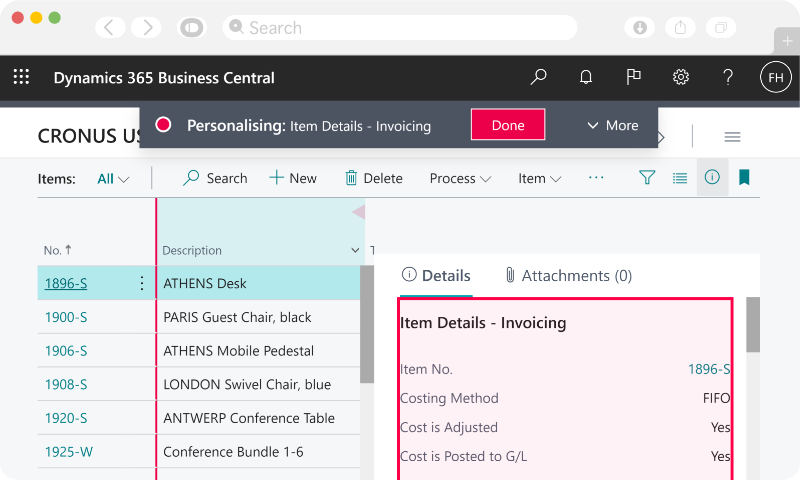Click the flag icon in the header bar
Screen dimensions: 800x480
click(x=633, y=77)
